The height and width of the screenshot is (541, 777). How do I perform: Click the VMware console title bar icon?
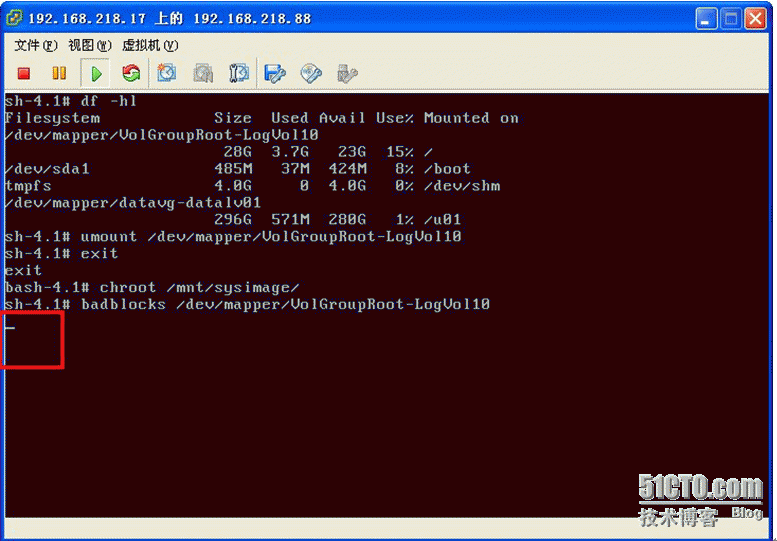(14, 18)
